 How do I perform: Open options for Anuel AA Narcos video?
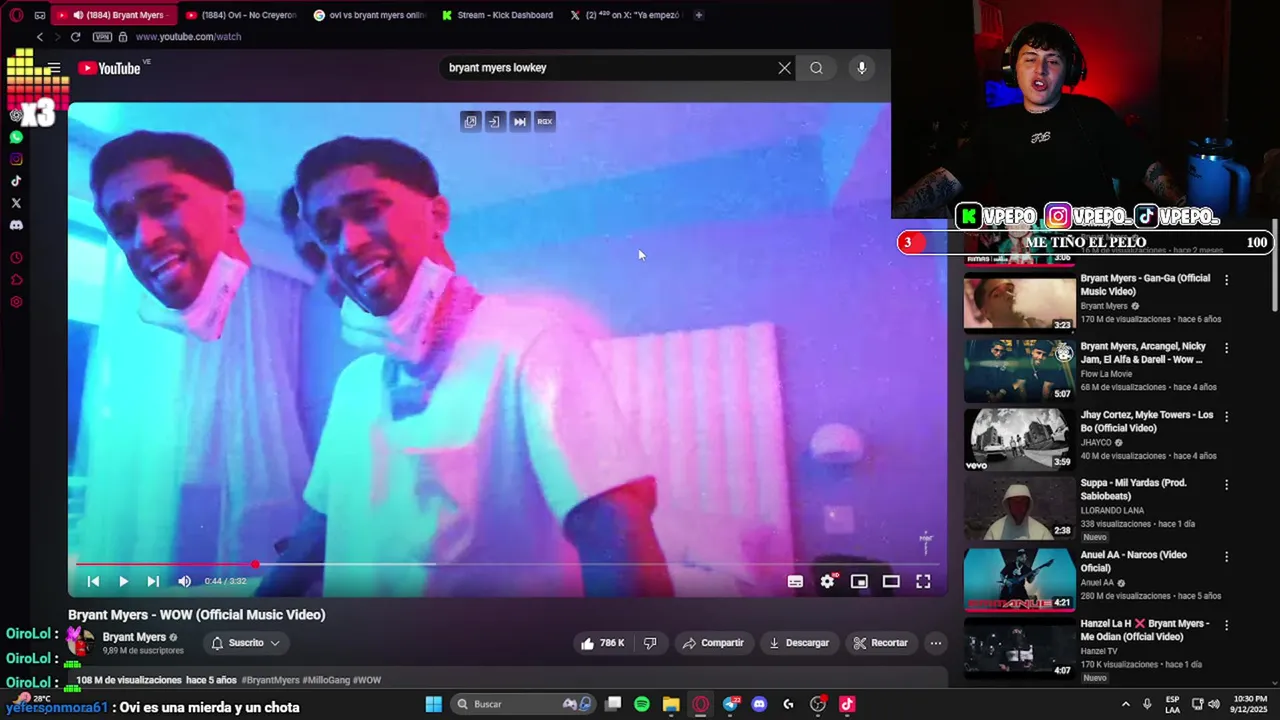pos(1226,556)
